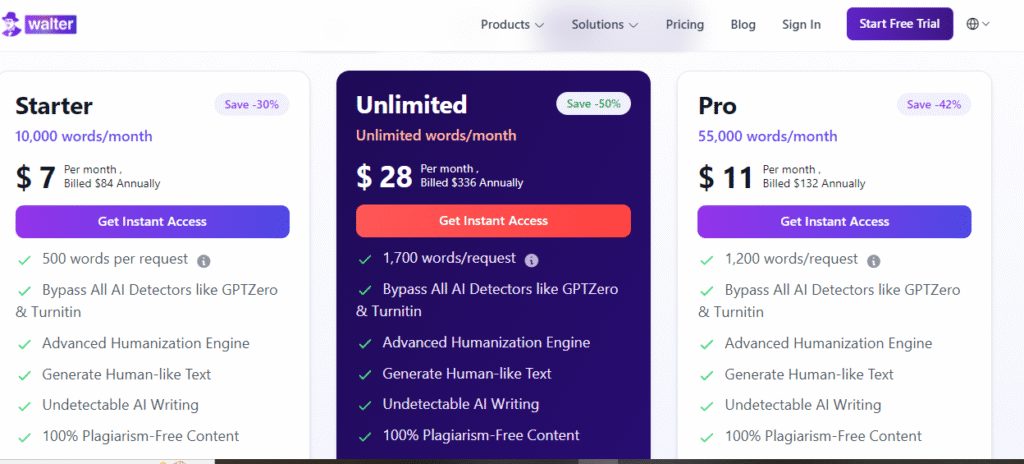The image size is (1024, 464).
Task: Get Instant Access for Pro plan
Action: click(x=834, y=222)
